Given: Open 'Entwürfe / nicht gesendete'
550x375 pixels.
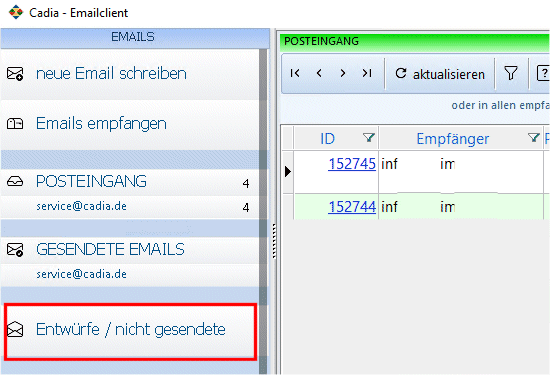Looking at the screenshot, I should 130,329.
